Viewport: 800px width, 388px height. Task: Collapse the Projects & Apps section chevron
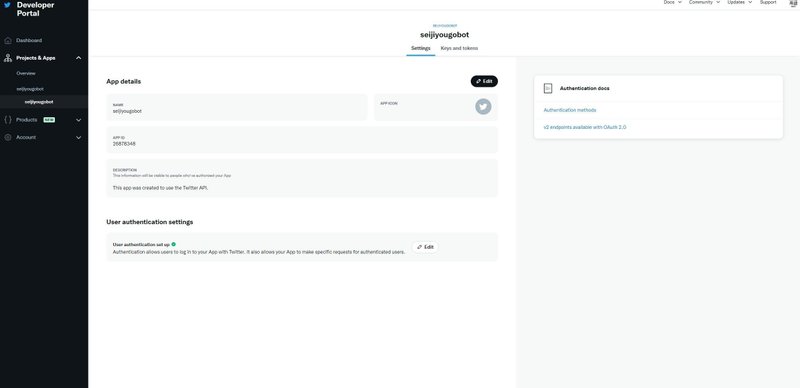(x=79, y=58)
